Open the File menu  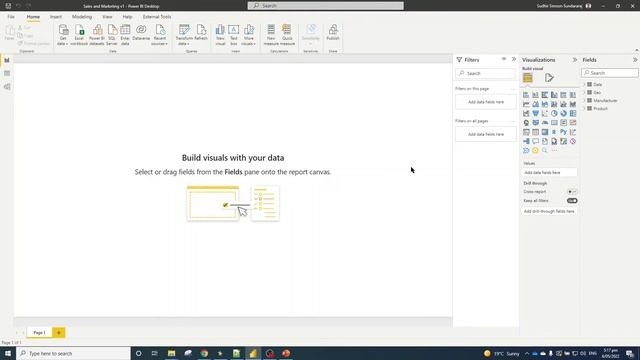(x=11, y=17)
